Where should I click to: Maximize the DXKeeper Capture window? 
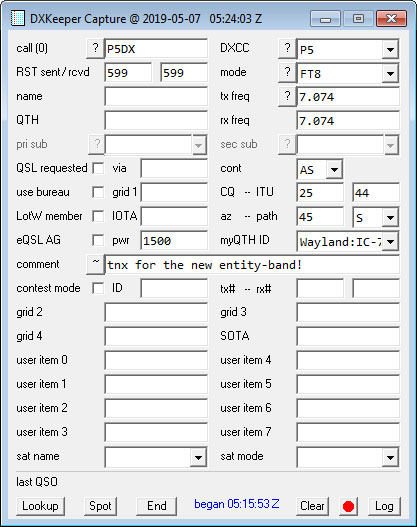pyautogui.click(x=358, y=18)
